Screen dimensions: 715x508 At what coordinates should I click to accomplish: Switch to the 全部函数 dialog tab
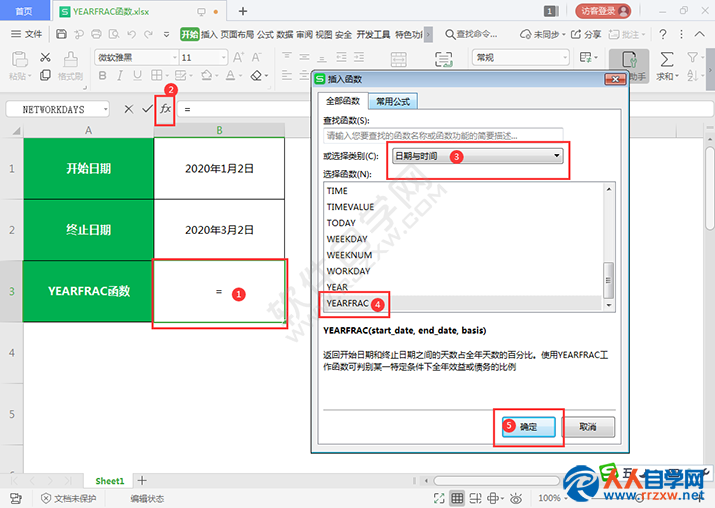[343, 101]
